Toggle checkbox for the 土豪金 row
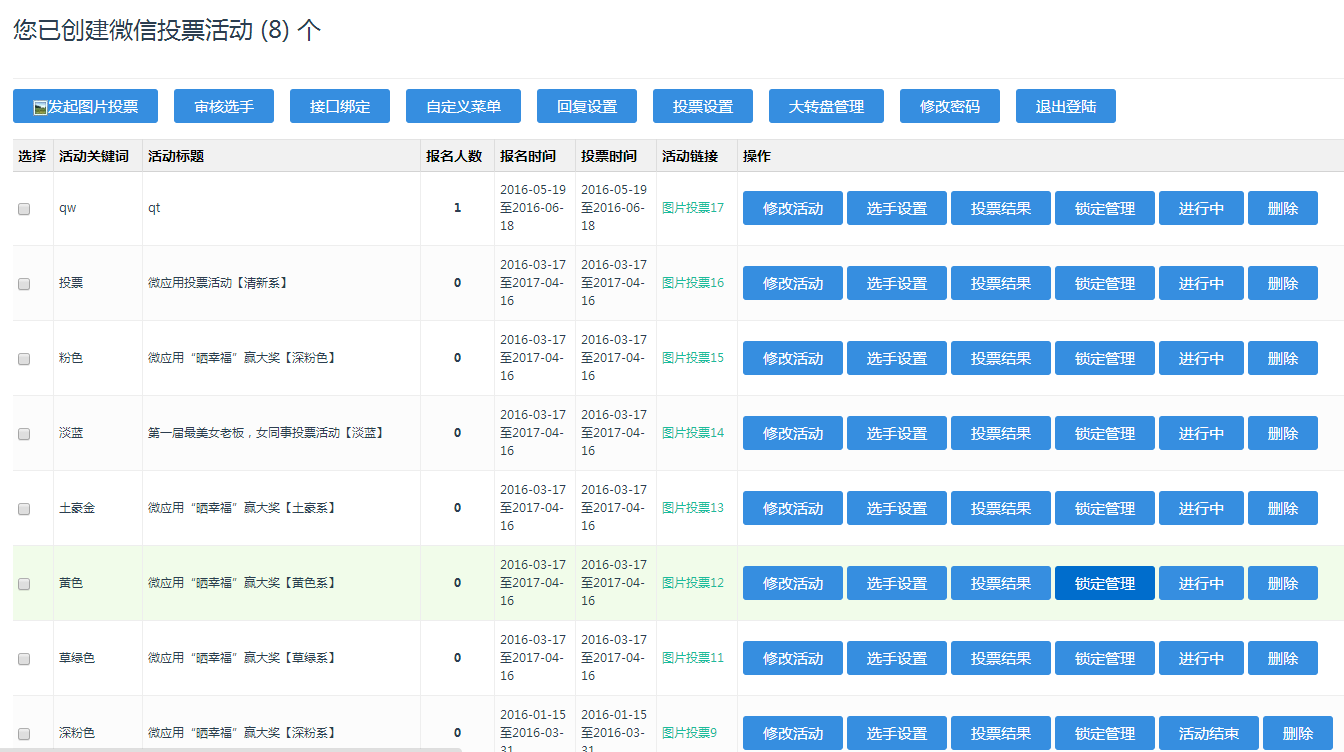 24,509
